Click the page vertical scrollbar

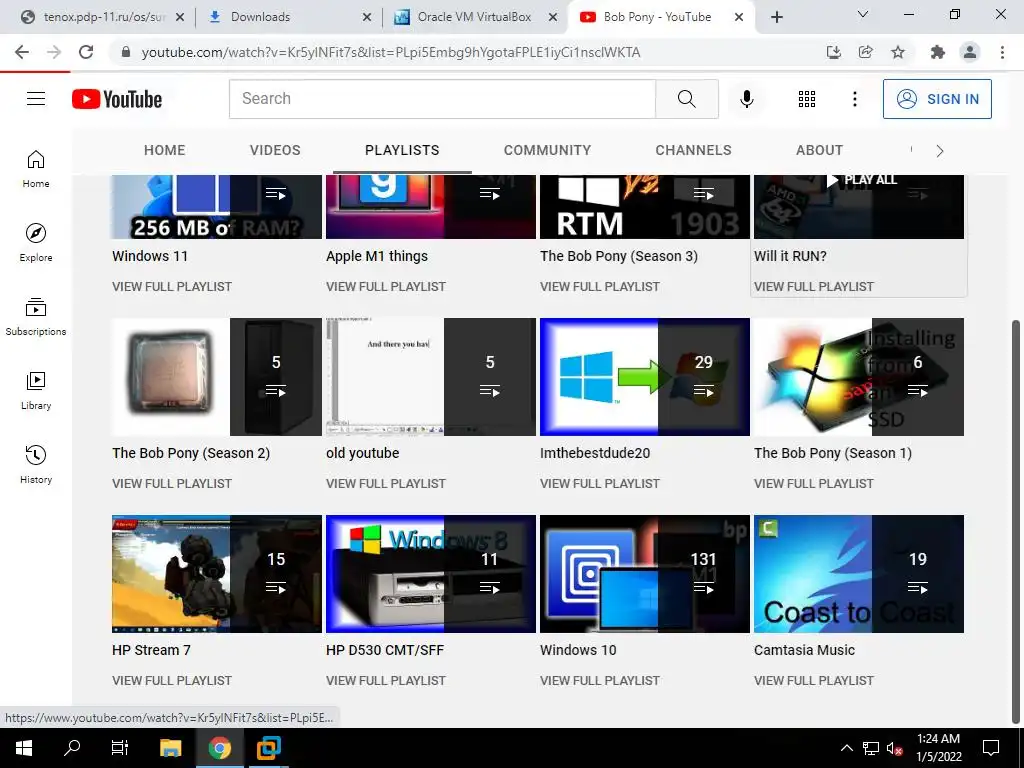click(1016, 521)
